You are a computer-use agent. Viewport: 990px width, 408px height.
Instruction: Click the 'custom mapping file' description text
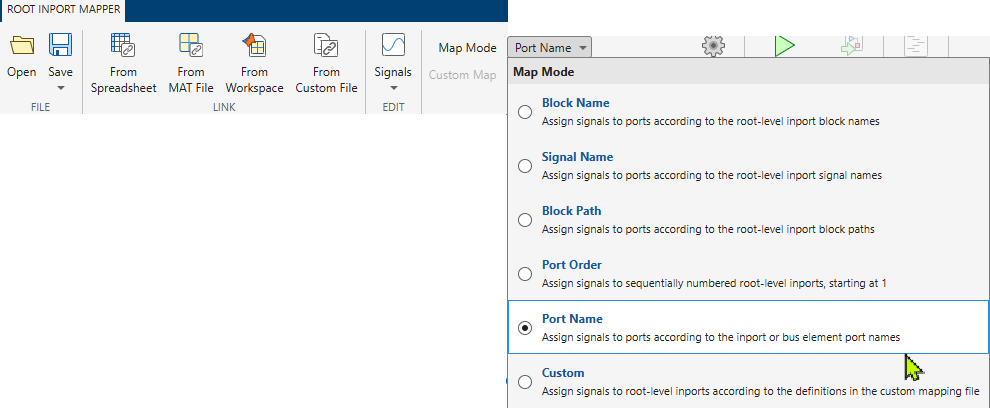click(x=761, y=392)
